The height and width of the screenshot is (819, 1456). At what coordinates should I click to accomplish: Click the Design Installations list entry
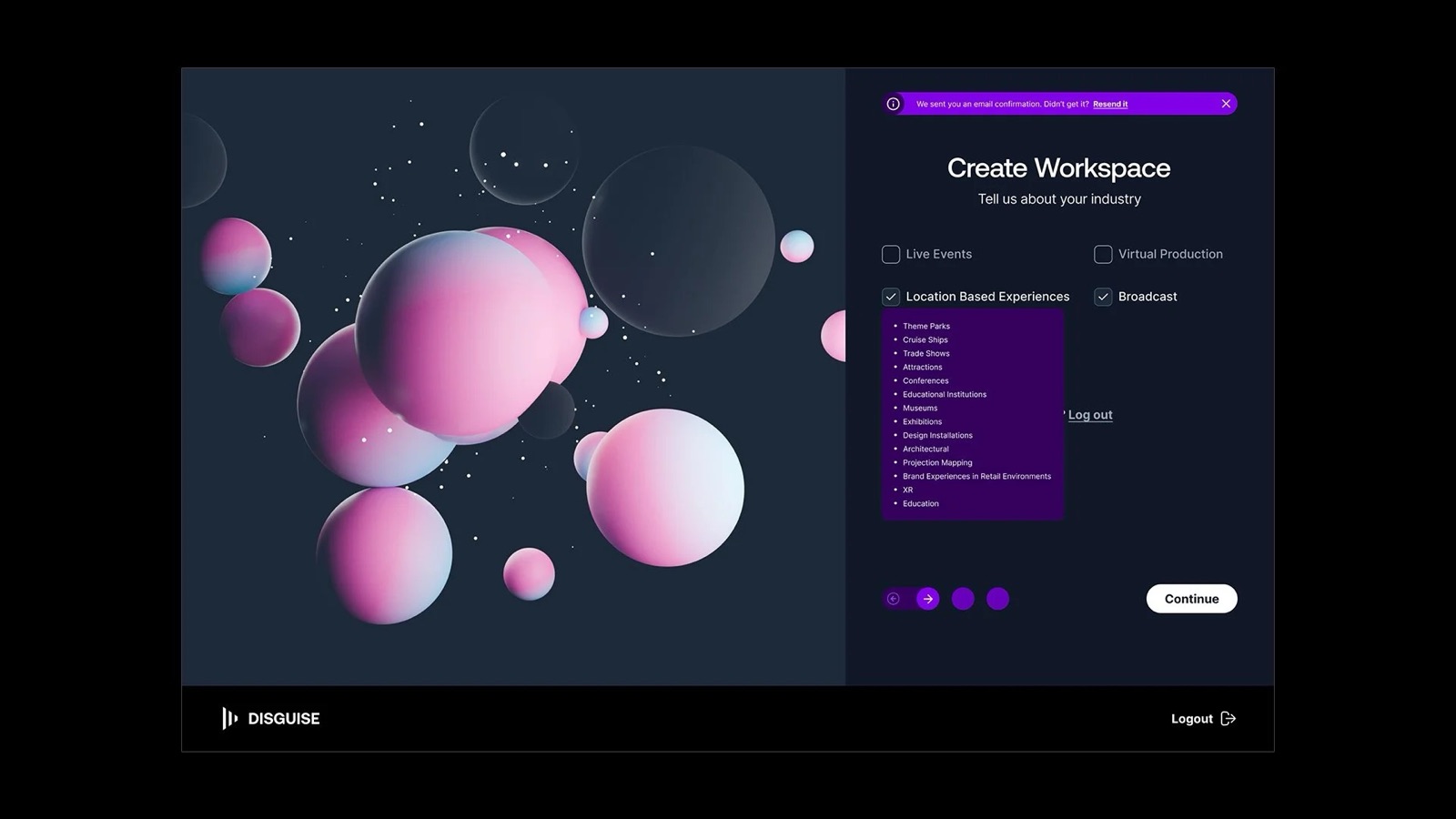pos(937,435)
